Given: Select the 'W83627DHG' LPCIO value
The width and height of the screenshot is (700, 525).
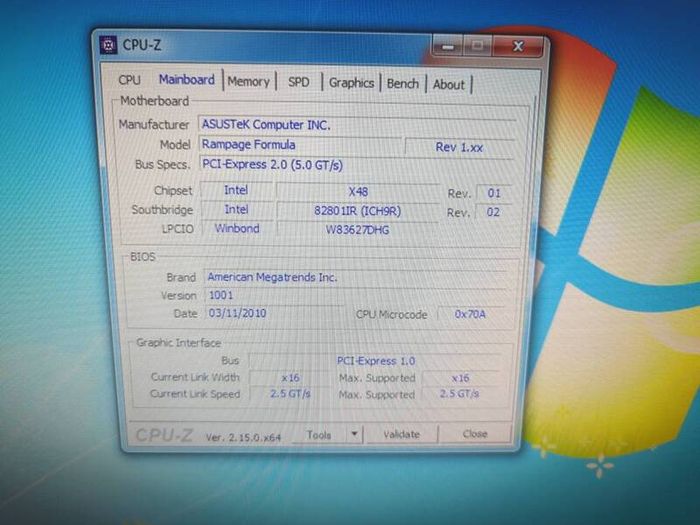Looking at the screenshot, I should tap(357, 230).
